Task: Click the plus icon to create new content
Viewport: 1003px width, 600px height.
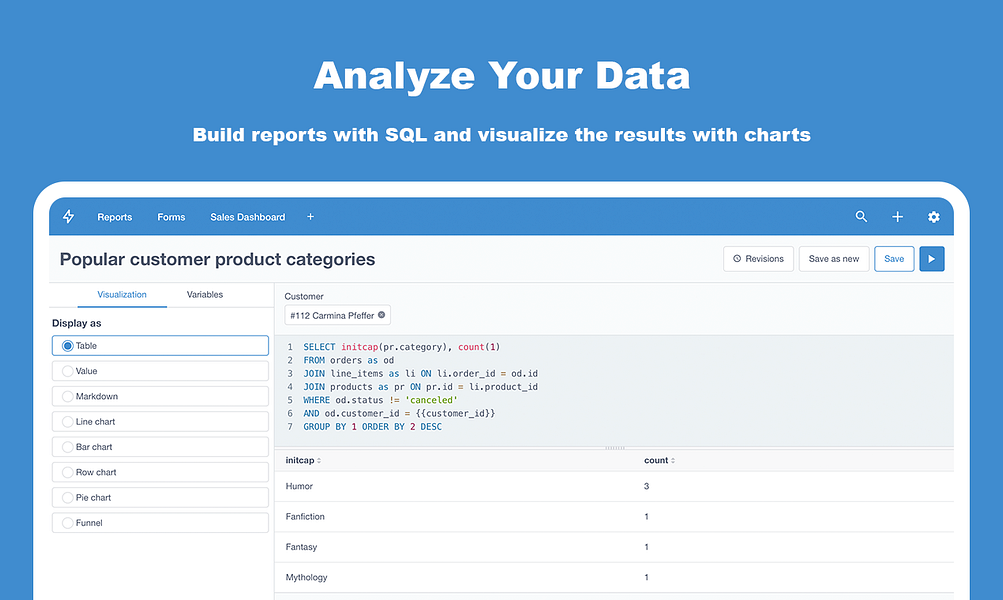Action: tap(897, 216)
